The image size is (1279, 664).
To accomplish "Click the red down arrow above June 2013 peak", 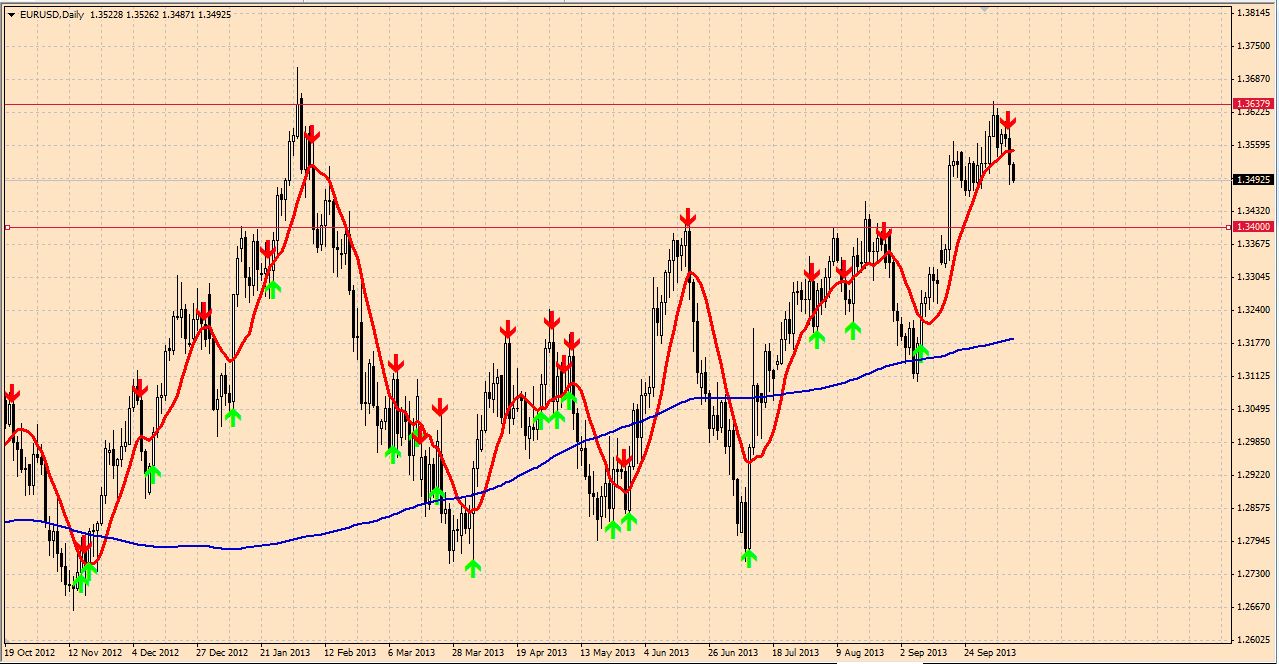I will [687, 218].
